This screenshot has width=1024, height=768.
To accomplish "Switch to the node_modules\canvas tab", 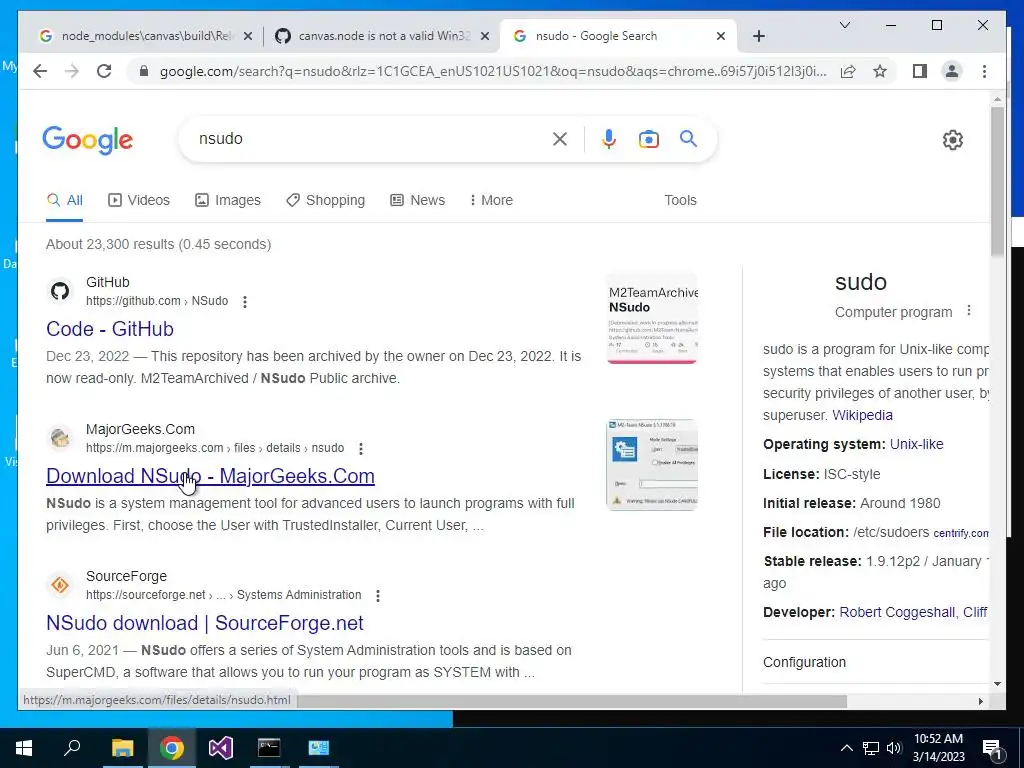I will coord(145,36).
